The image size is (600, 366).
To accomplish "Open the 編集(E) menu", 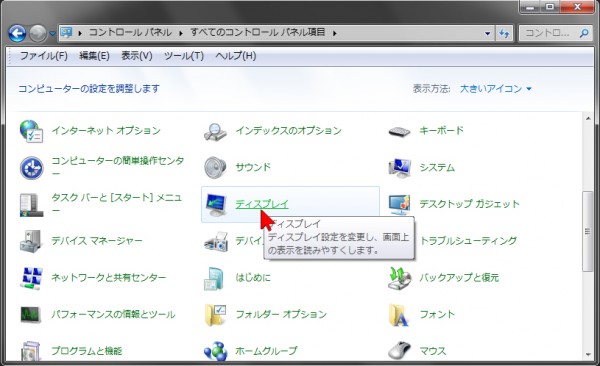I will (94, 56).
